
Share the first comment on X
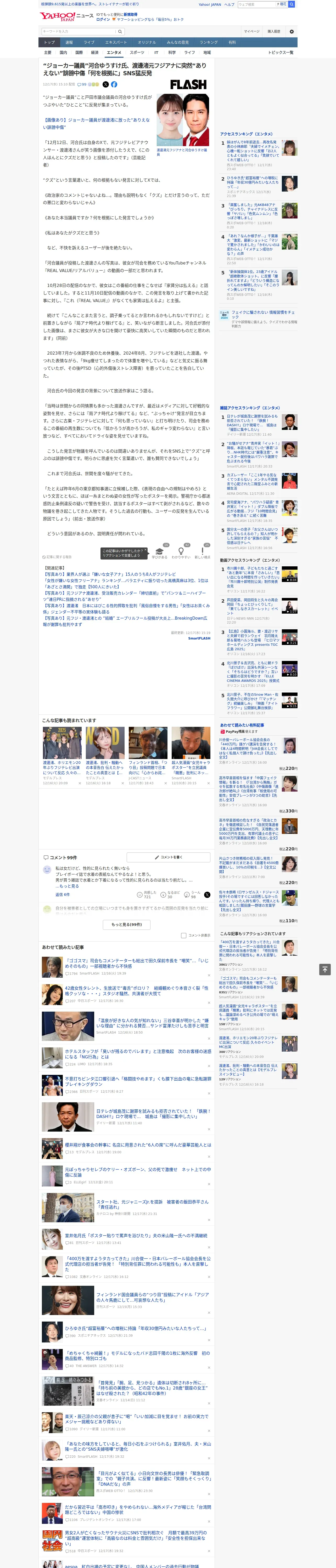(207, 895)
